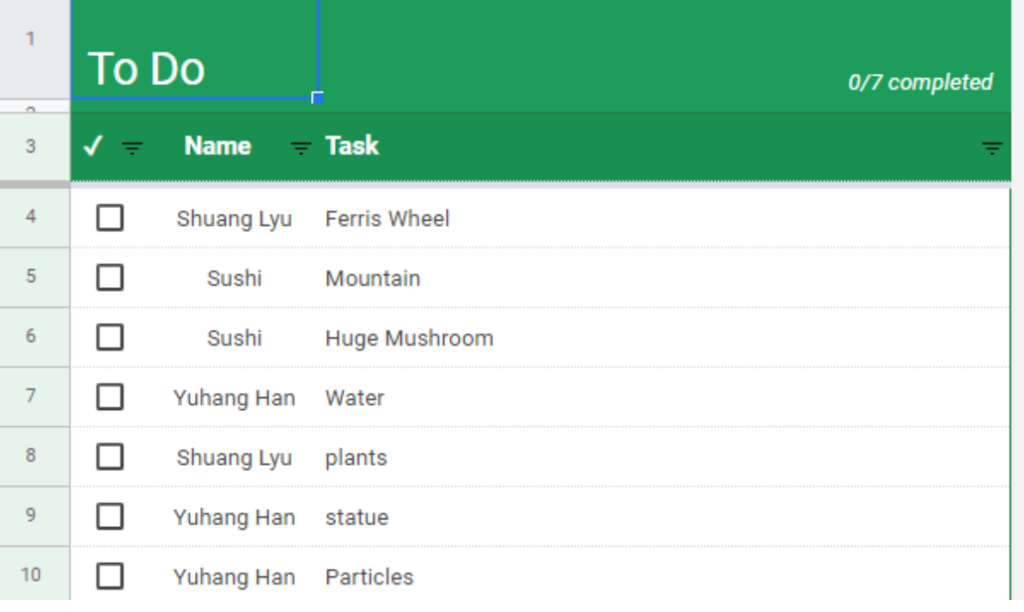Viewport: 1024px width, 612px height.
Task: Select row 10 via its row header
Action: point(35,575)
